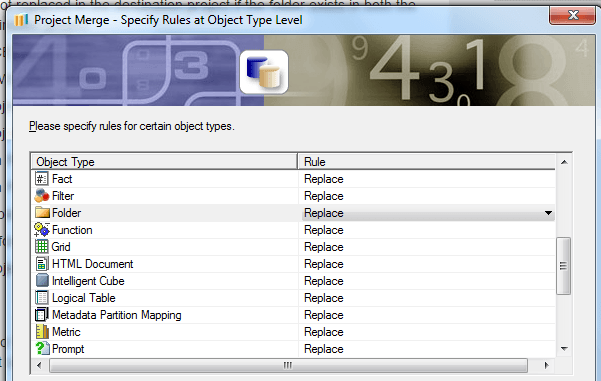Viewport: 601px width, 381px height.
Task: Select the Grid row label
Action: (x=61, y=247)
